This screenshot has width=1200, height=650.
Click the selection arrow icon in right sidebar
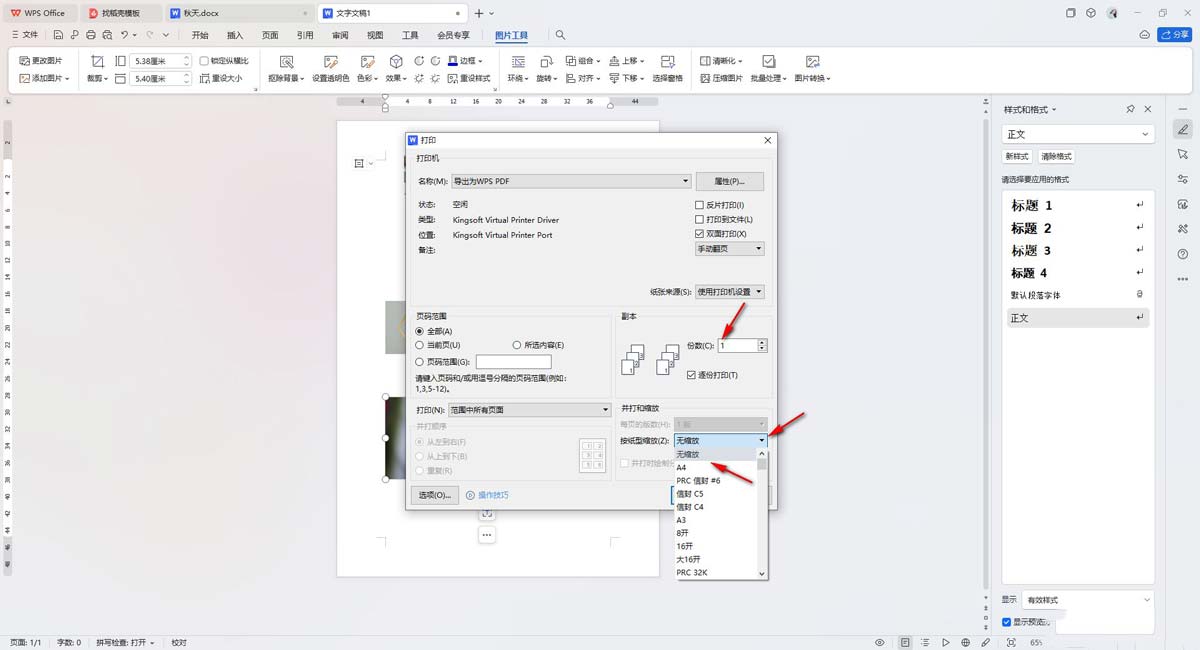1183,154
